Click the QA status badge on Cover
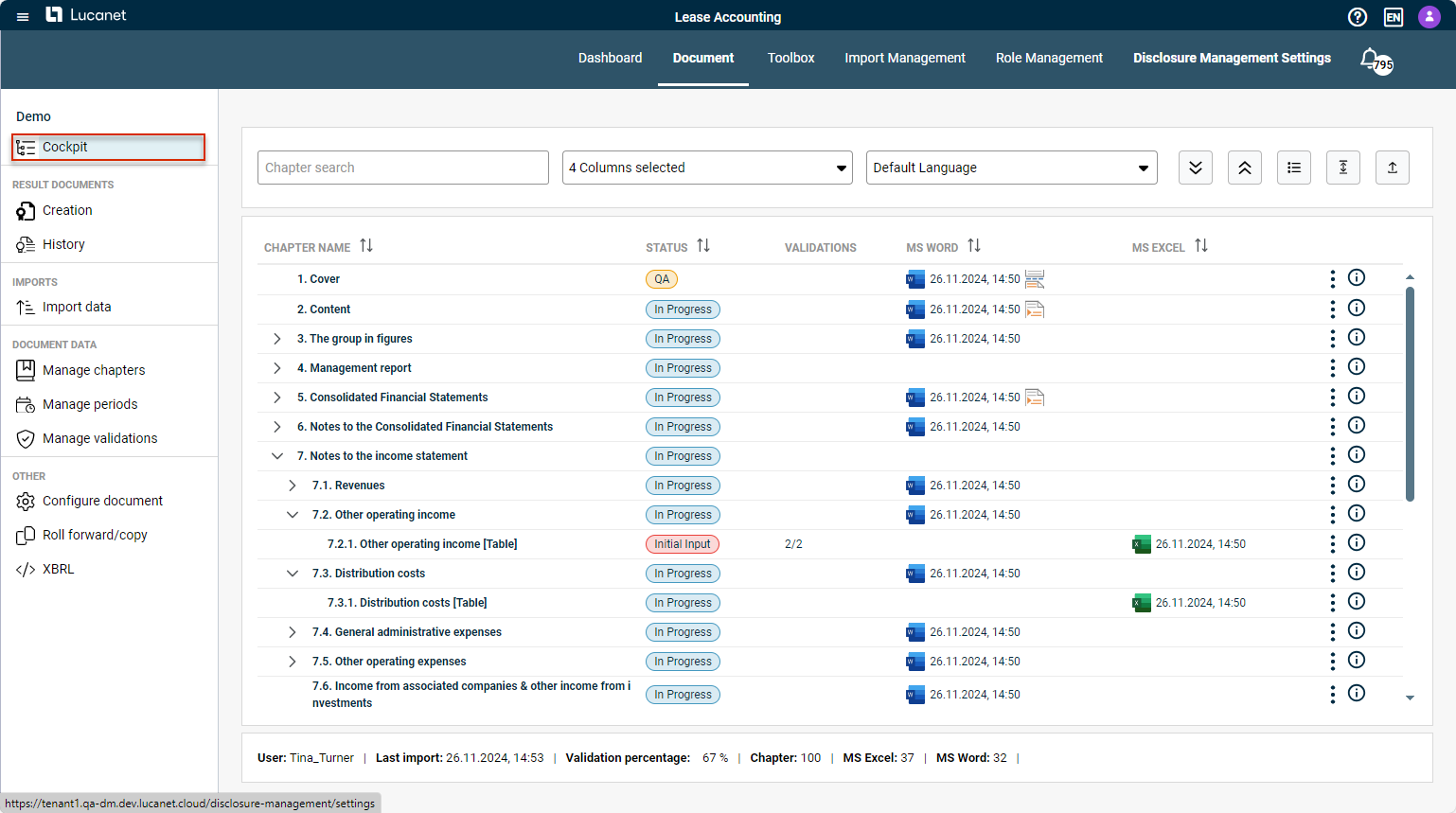The height and width of the screenshot is (813, 1456). (x=662, y=279)
